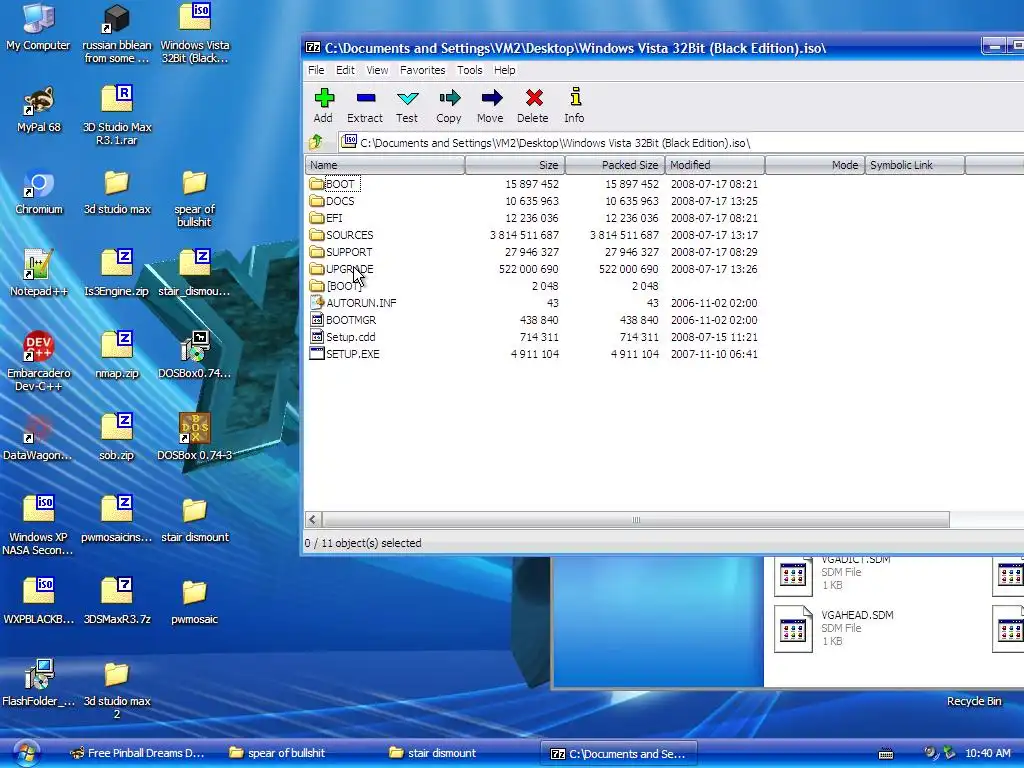The image size is (1024, 768).
Task: Click the horizontal scrollbar thumb in the file list
Action: pyautogui.click(x=635, y=520)
